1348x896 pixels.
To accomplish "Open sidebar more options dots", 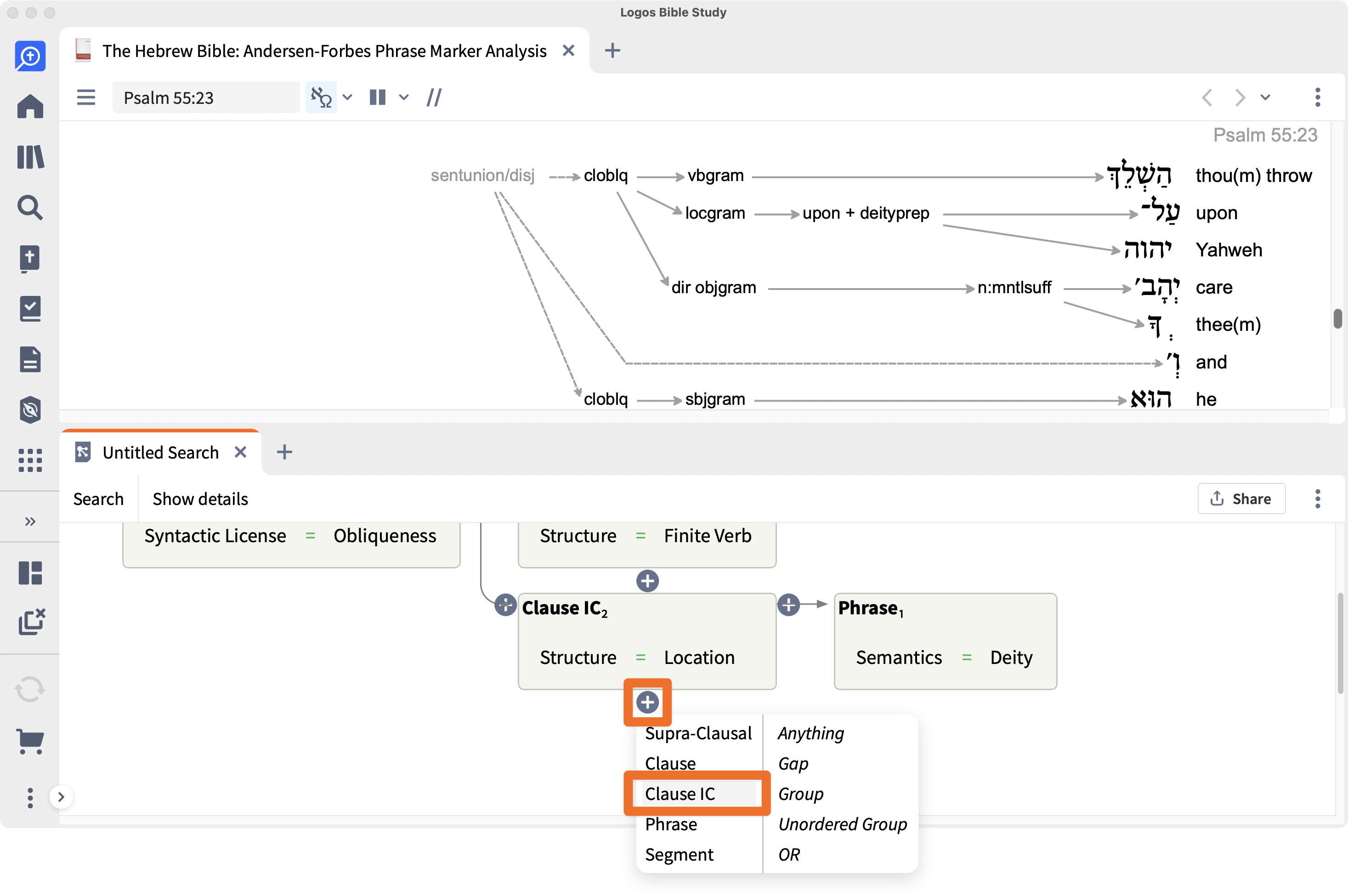I will (30, 798).
